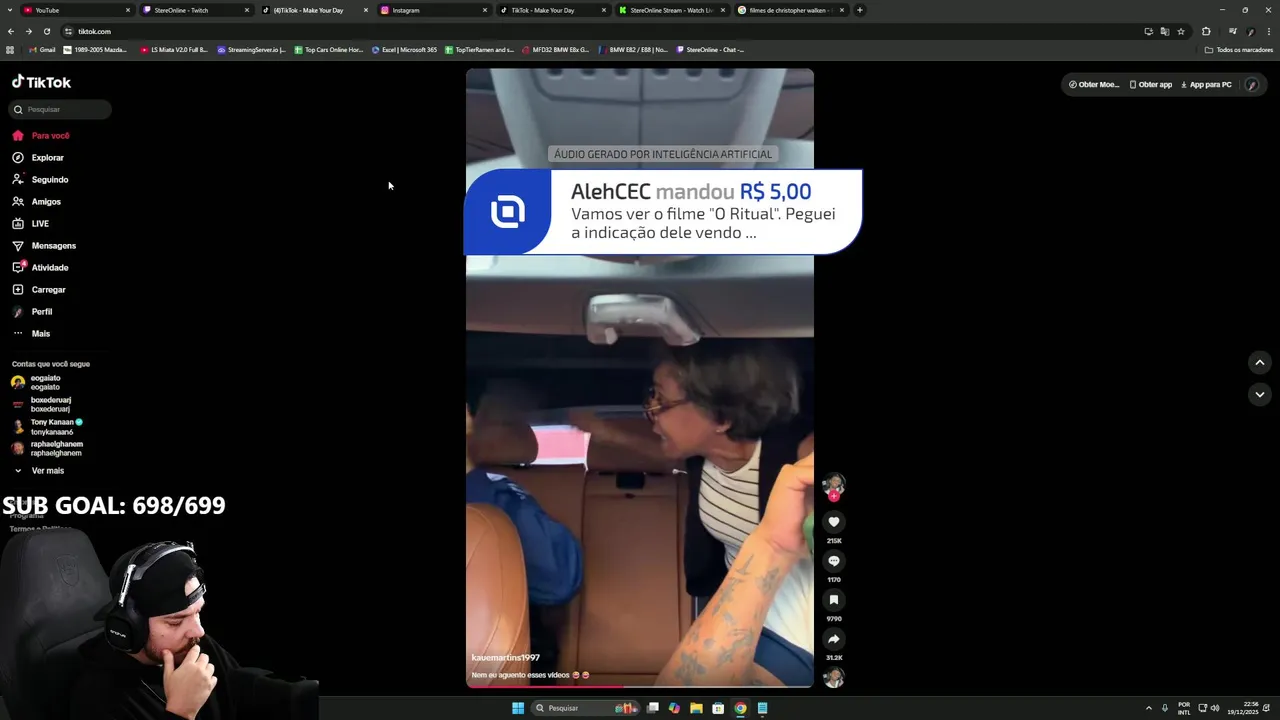Screen dimensions: 1280x720
Task: Open Perfil page
Action: pyautogui.click(x=32, y=311)
